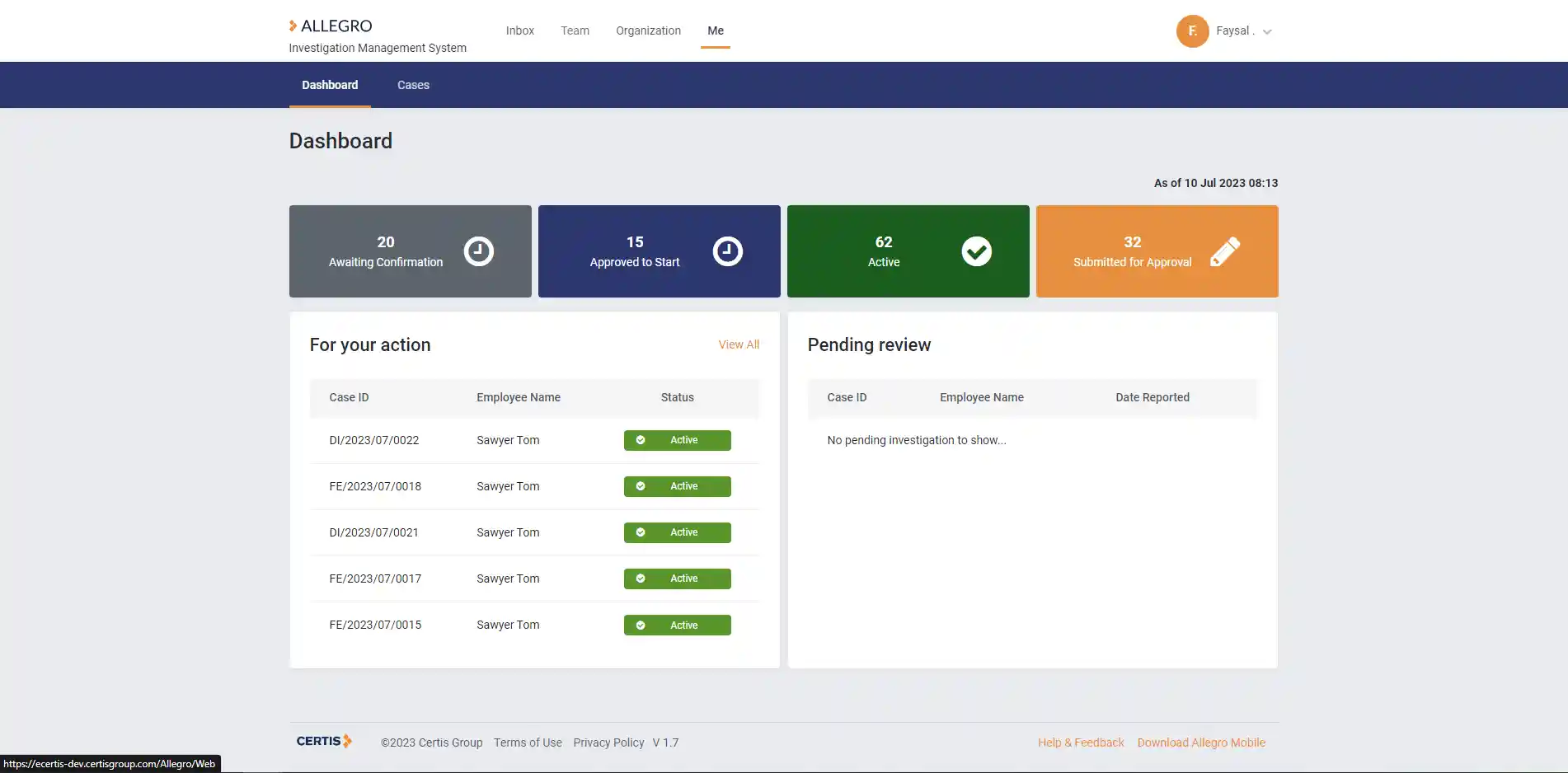
Task: Open the Terms of Use link
Action: 528,743
